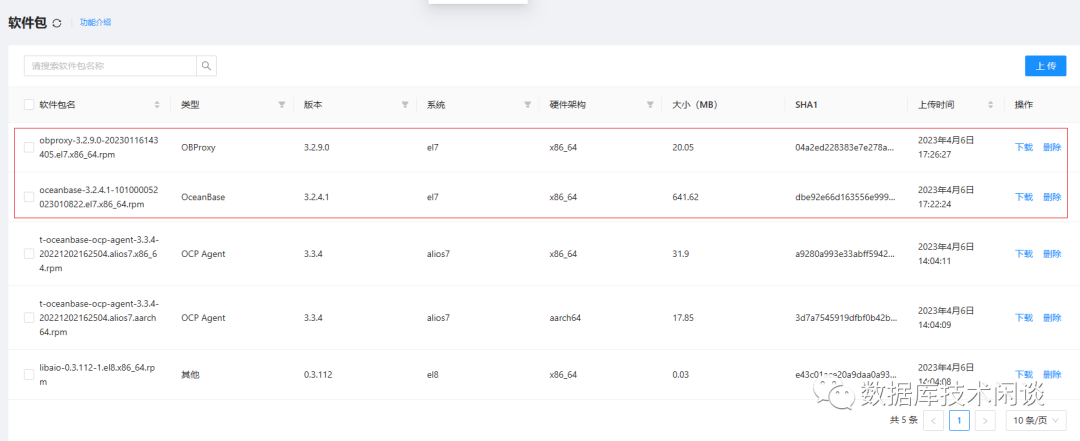Click the OBProxy type cell

[x=198, y=147]
